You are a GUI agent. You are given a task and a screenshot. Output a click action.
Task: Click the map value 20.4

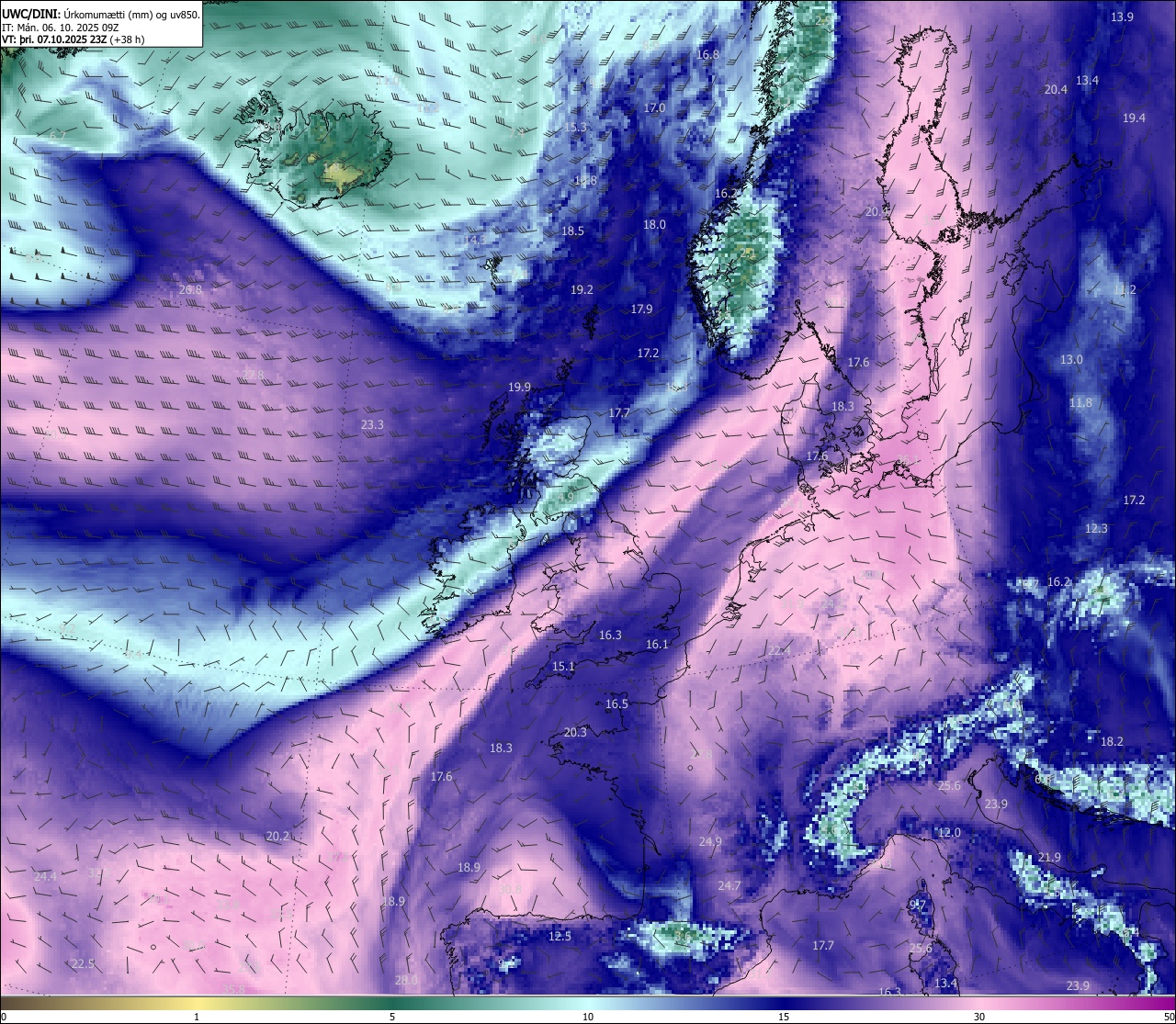[x=1056, y=90]
